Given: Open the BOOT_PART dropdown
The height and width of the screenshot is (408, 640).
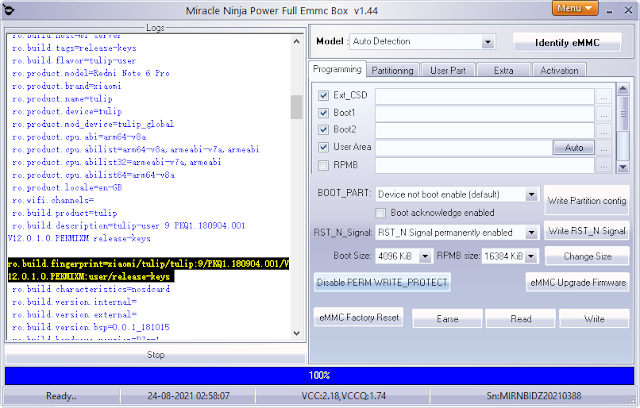Looking at the screenshot, I should 457,195.
